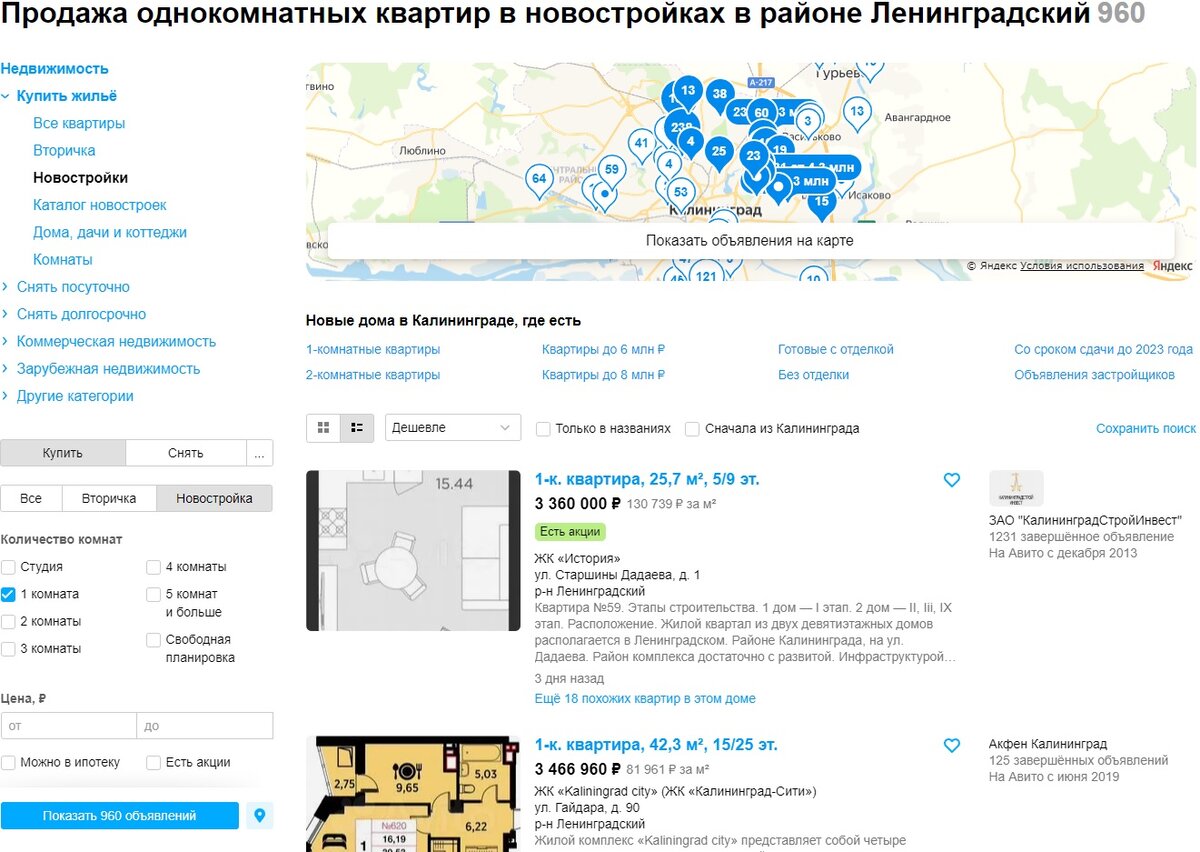Click map cluster marker labeled 64
The image size is (1200, 852).
point(539,182)
